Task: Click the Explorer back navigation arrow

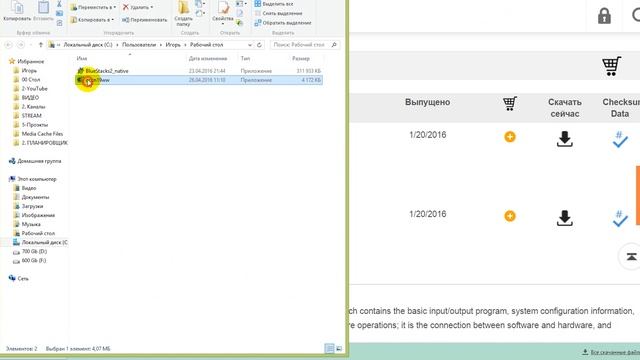Action: (x=9, y=45)
